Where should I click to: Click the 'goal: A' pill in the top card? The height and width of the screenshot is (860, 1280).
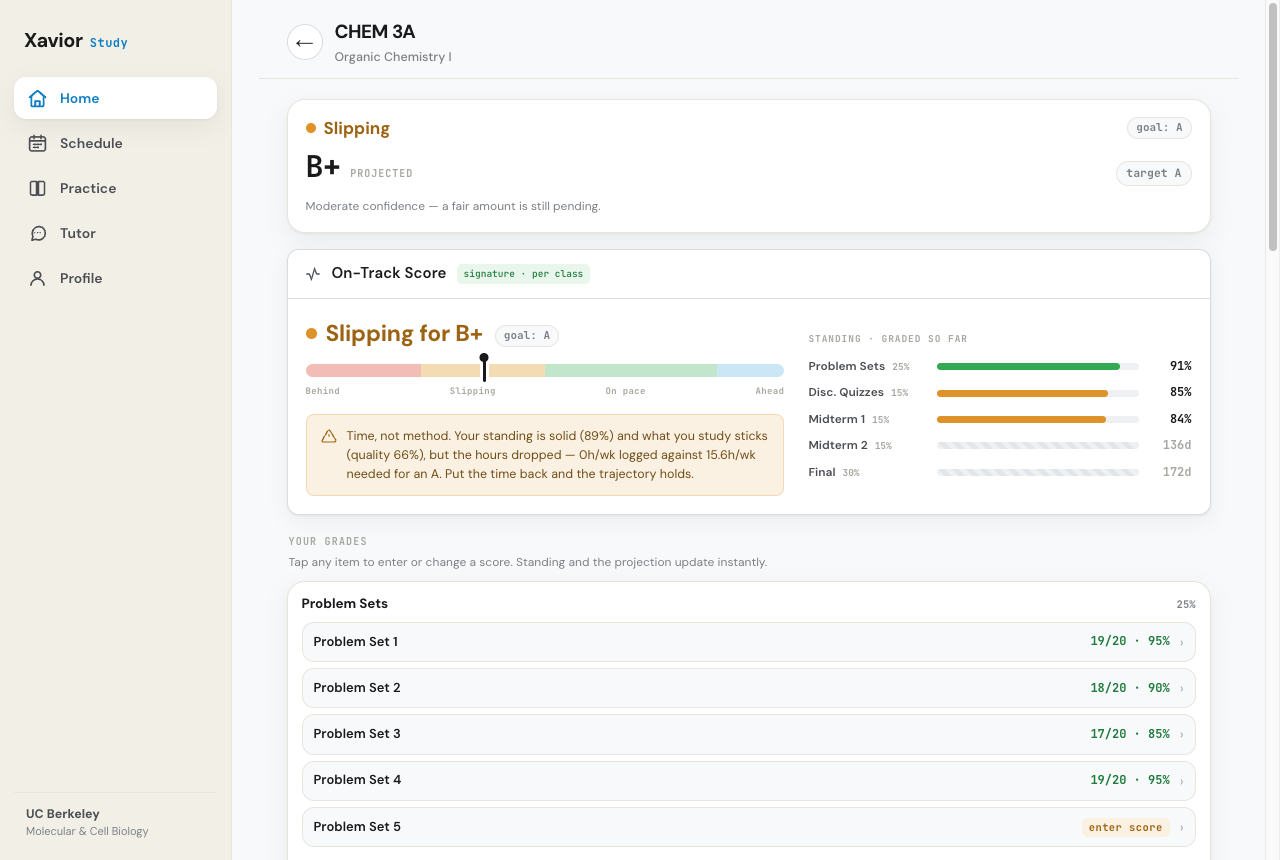(1159, 127)
